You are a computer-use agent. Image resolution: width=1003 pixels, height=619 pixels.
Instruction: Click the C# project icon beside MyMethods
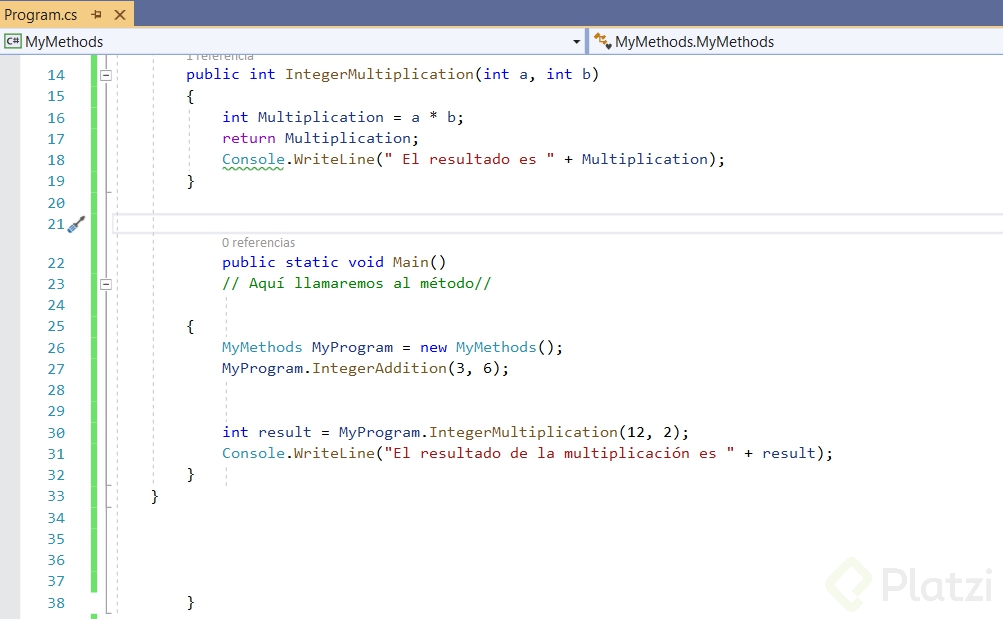(x=12, y=42)
